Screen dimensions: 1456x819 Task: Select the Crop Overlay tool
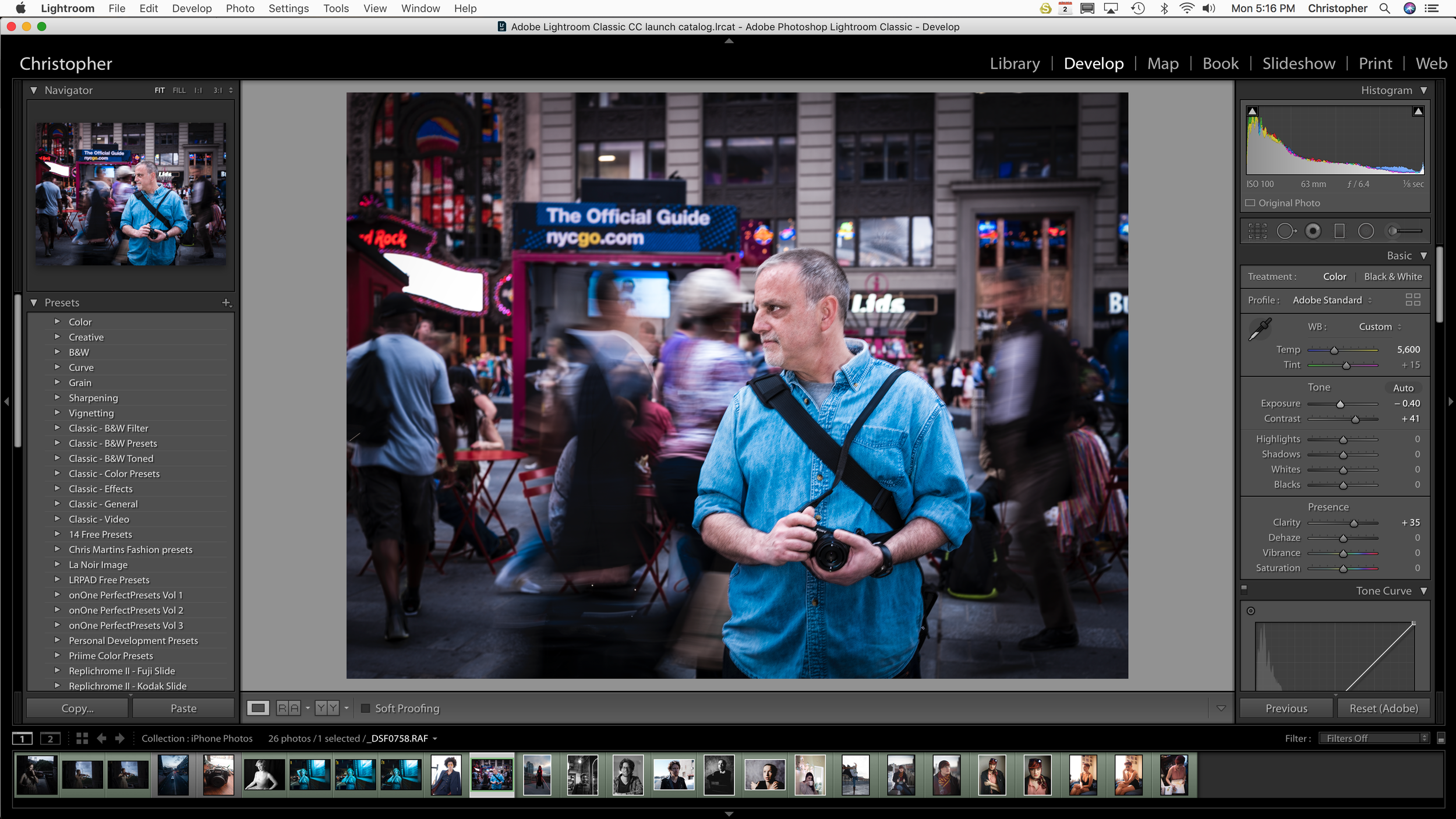coord(1257,231)
